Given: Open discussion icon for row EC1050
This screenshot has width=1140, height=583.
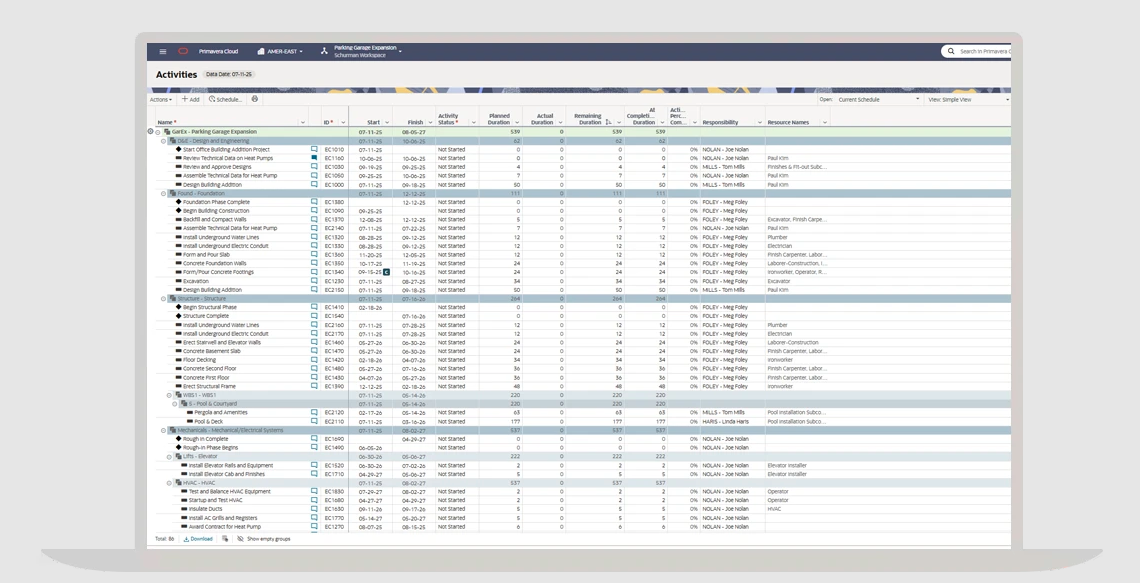Looking at the screenshot, I should coord(314,175).
